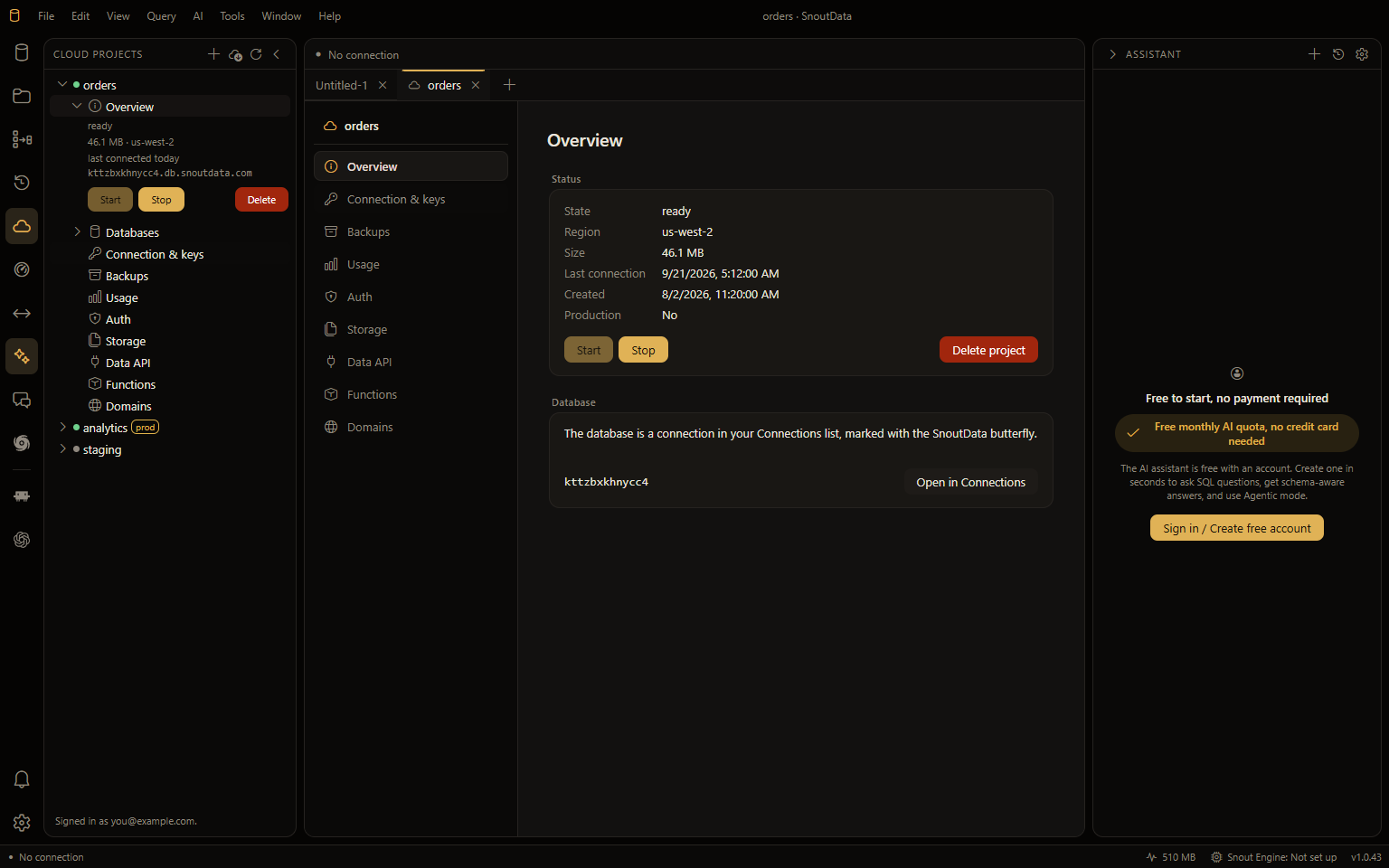1389x868 pixels.
Task: Open the knot-logo icon in the sidebar
Action: point(22,540)
